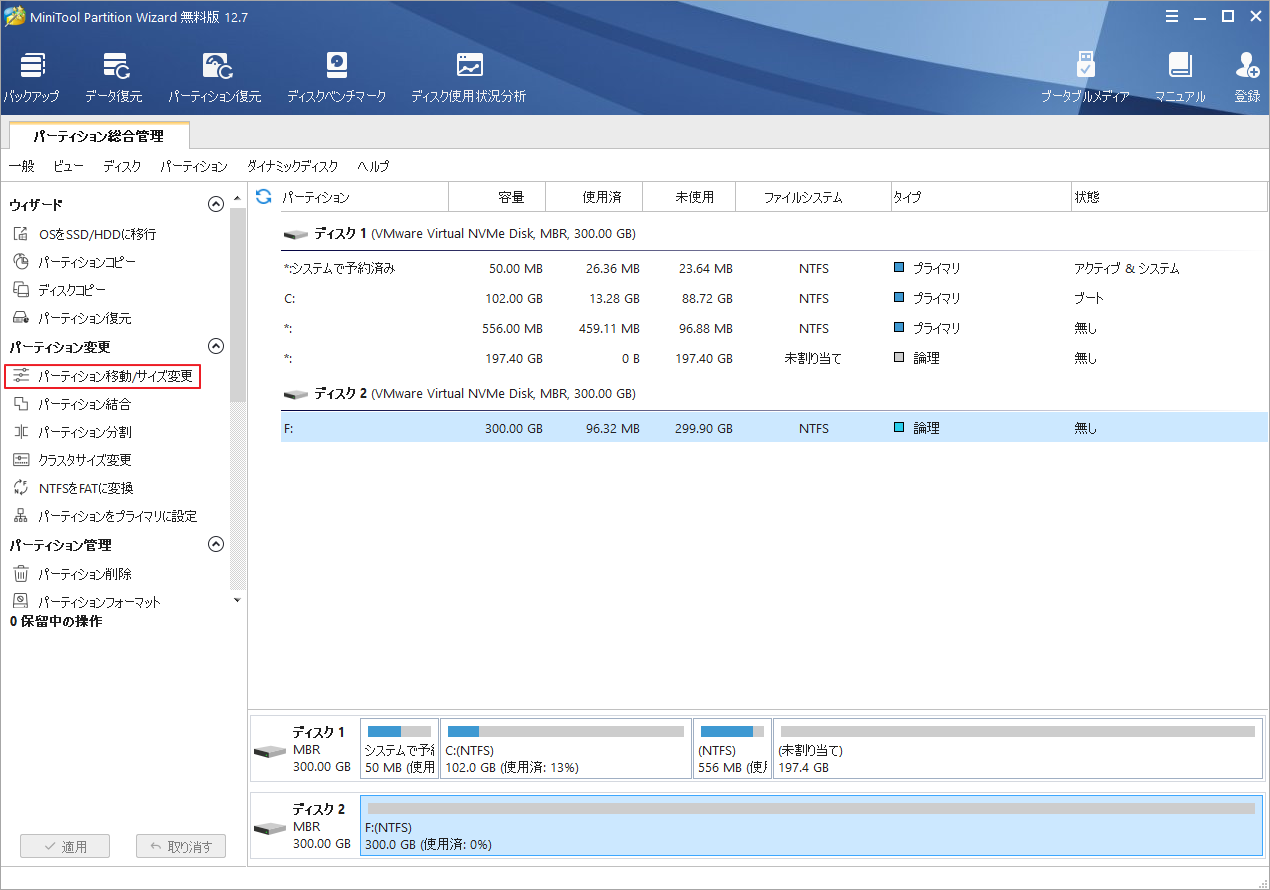
Task: Refresh the partition list
Action: point(262,197)
